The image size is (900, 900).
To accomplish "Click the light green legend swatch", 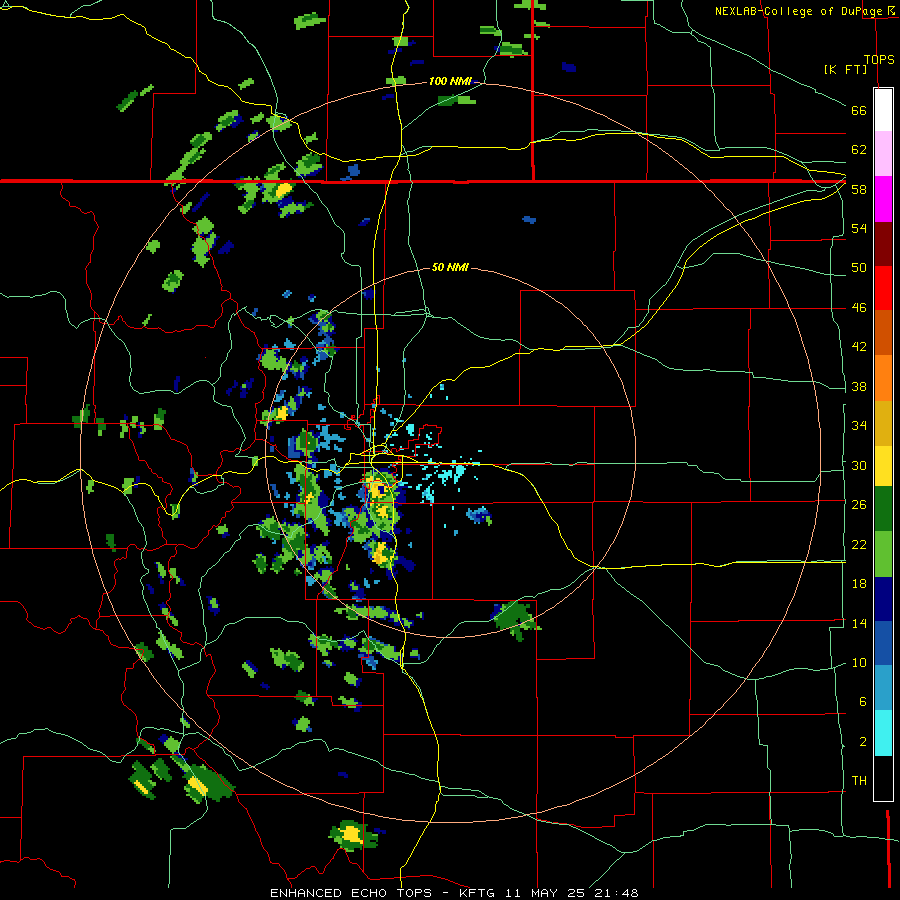I will click(883, 554).
